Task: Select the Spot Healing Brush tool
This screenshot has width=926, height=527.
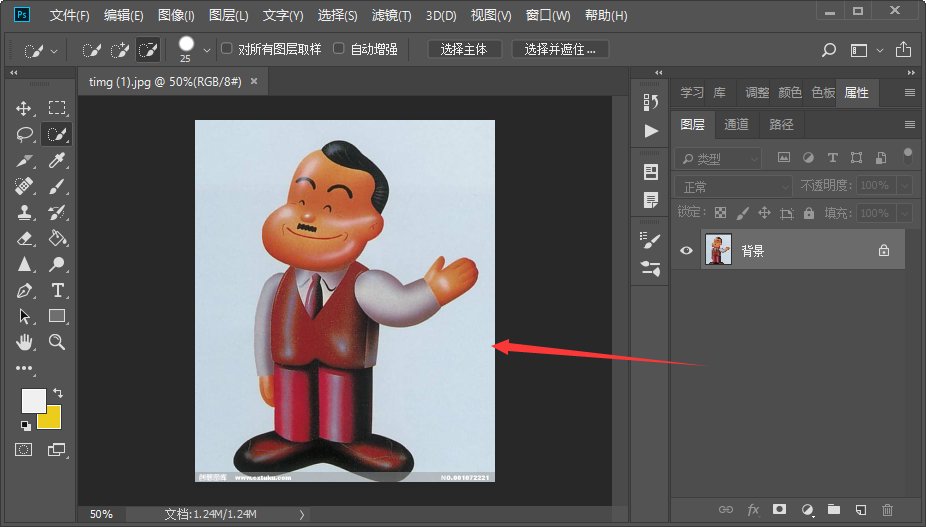Action: click(x=24, y=186)
